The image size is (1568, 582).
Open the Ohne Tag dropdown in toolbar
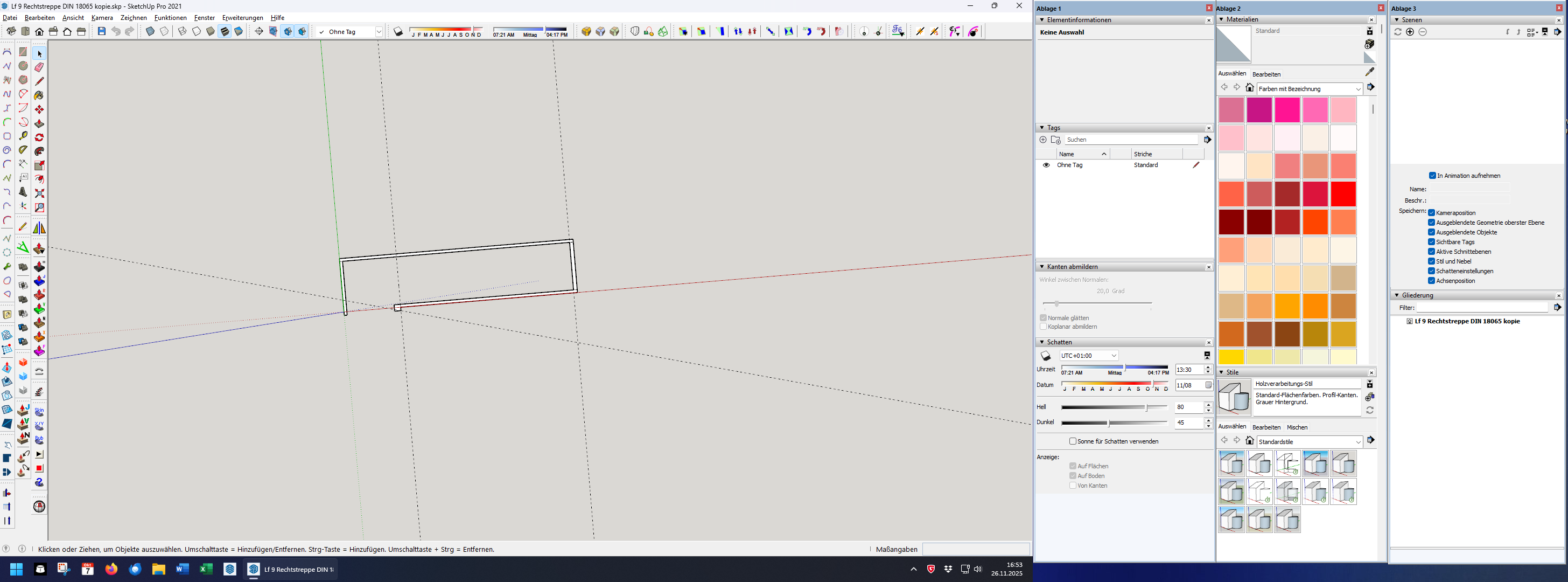tap(379, 32)
